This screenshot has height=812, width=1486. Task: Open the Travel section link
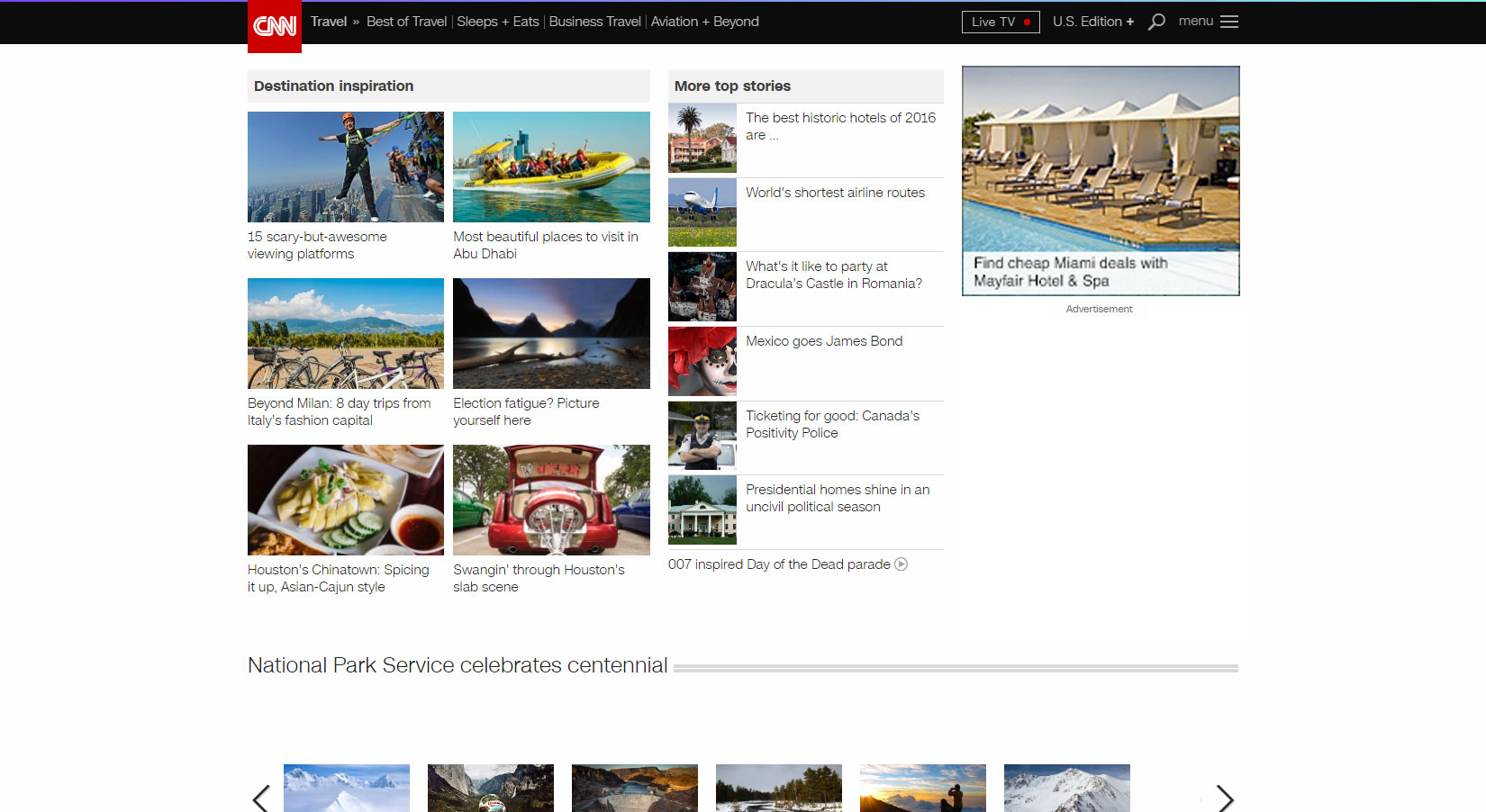[x=329, y=22]
